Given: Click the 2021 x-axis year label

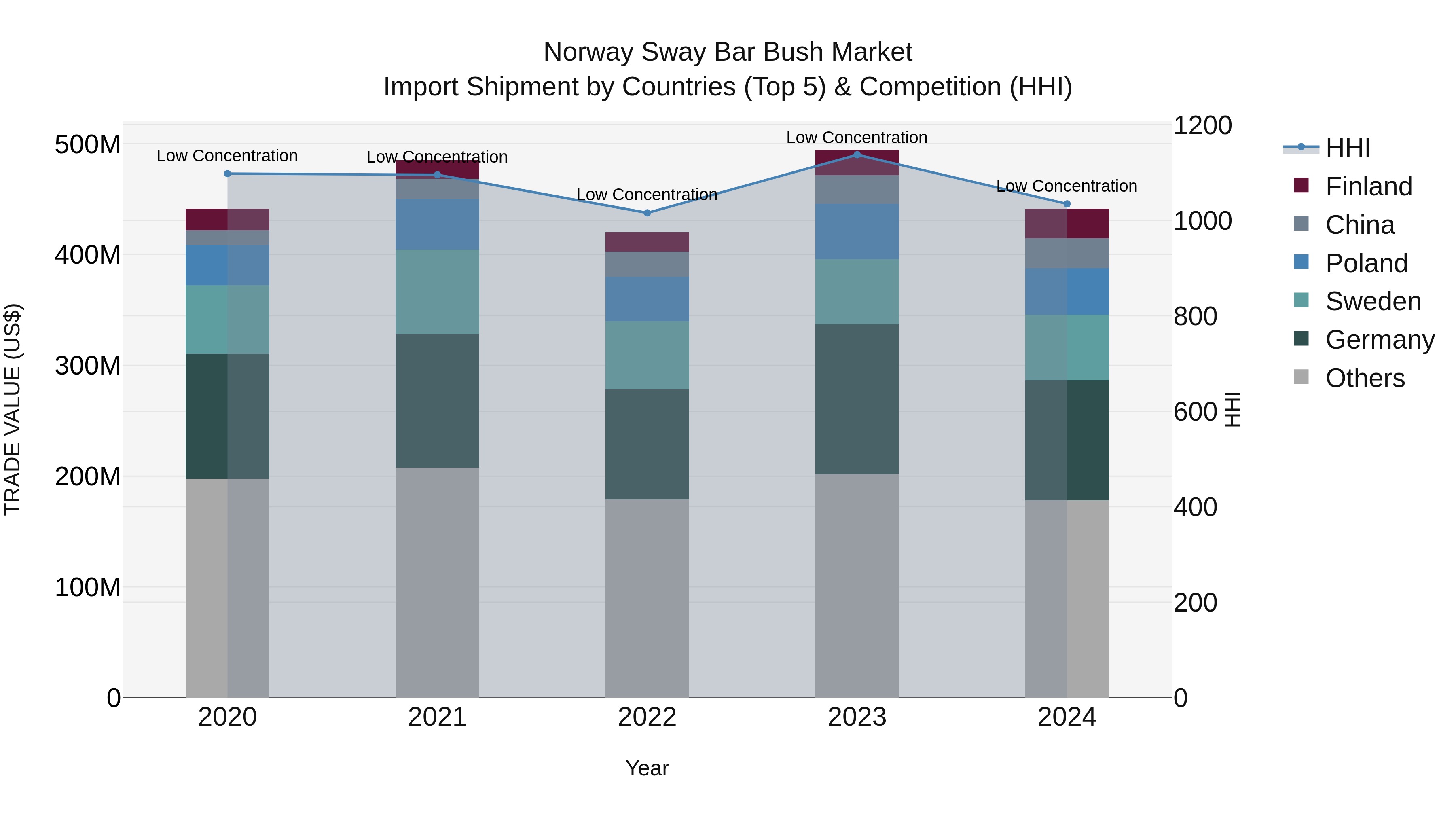Looking at the screenshot, I should (x=437, y=717).
